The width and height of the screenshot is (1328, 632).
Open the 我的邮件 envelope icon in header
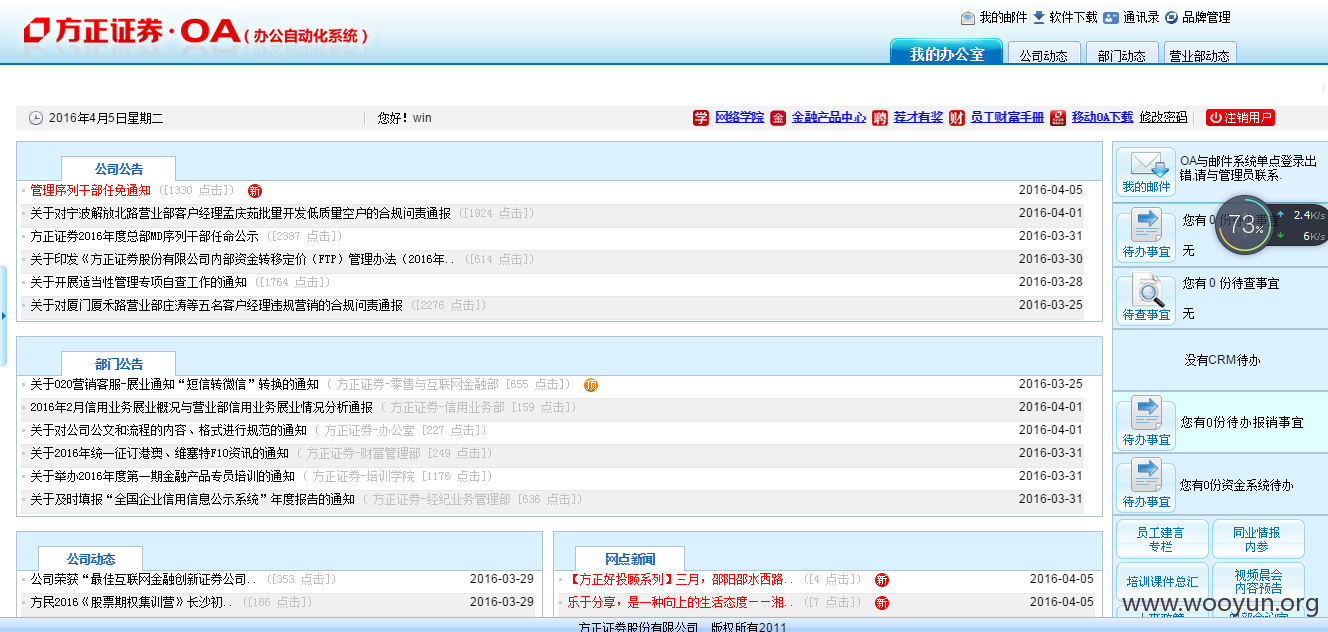click(x=967, y=17)
